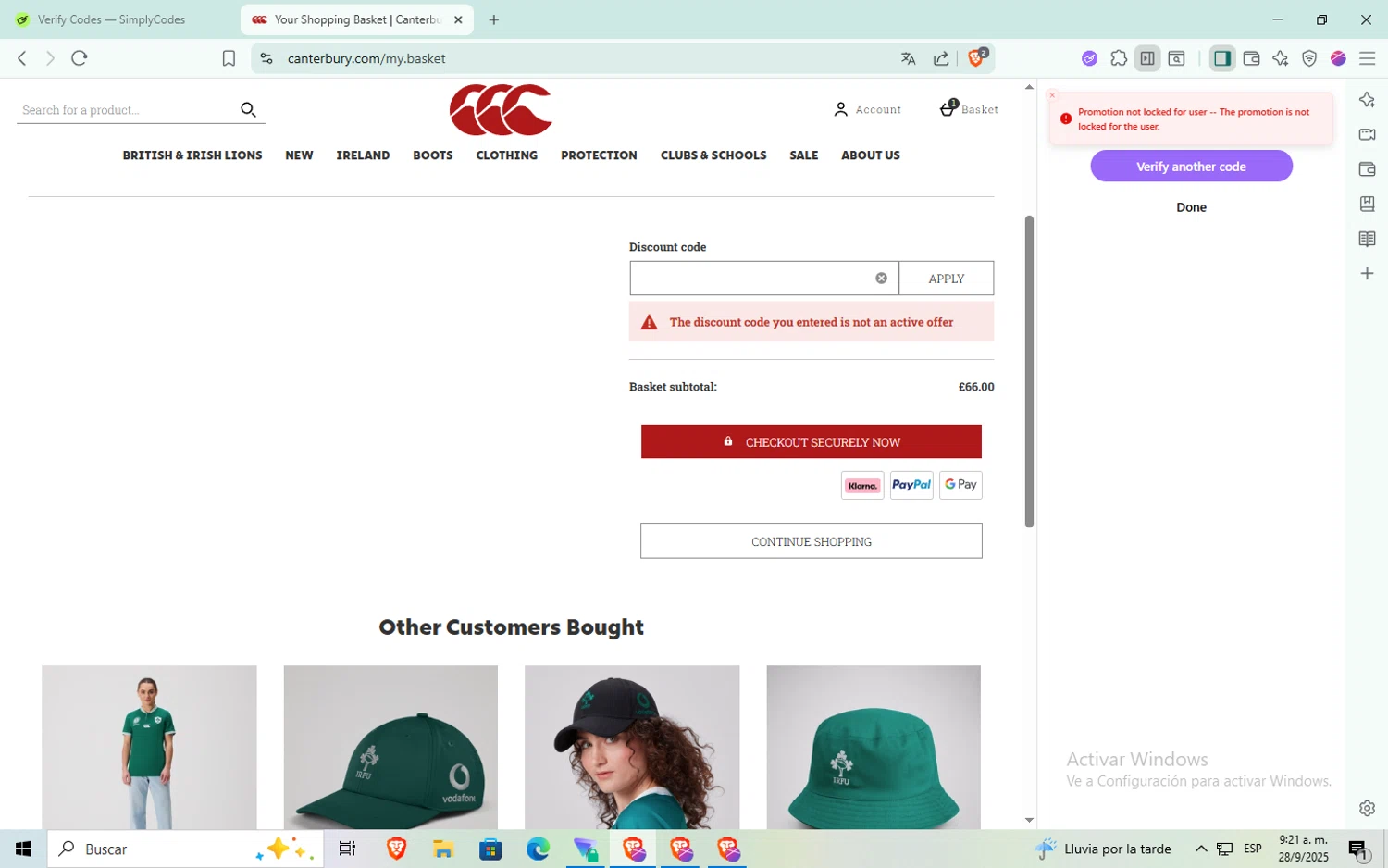The image size is (1388, 868).
Task: Click the APPLY discount button
Action: click(x=946, y=278)
